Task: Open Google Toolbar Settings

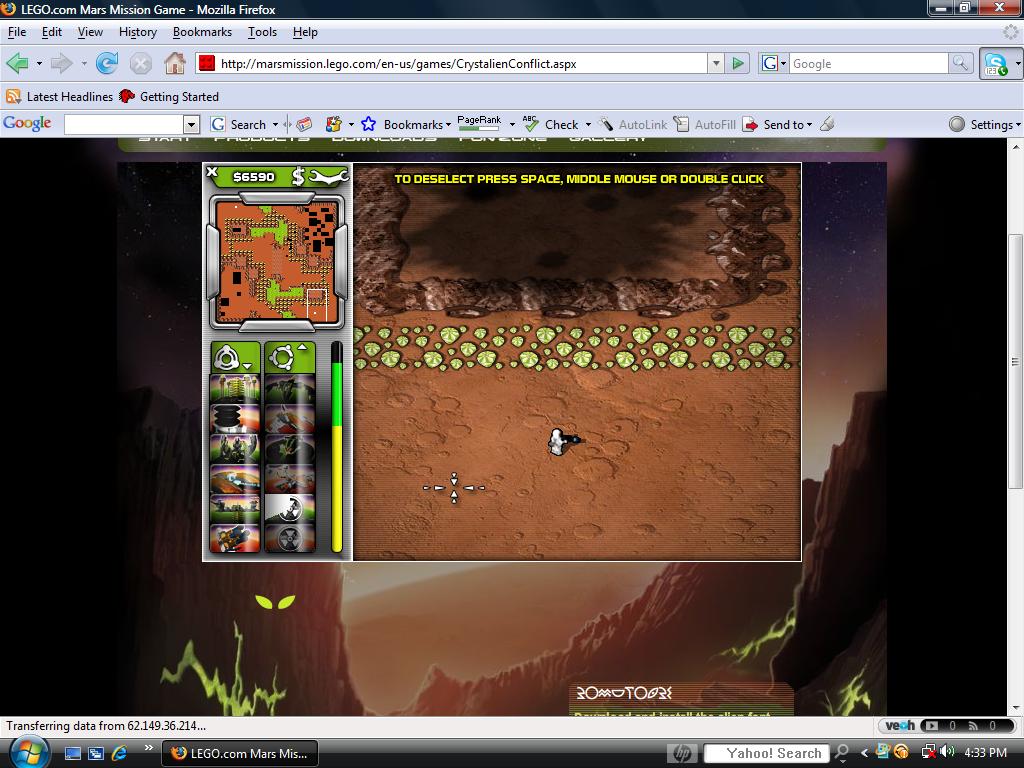Action: click(984, 124)
